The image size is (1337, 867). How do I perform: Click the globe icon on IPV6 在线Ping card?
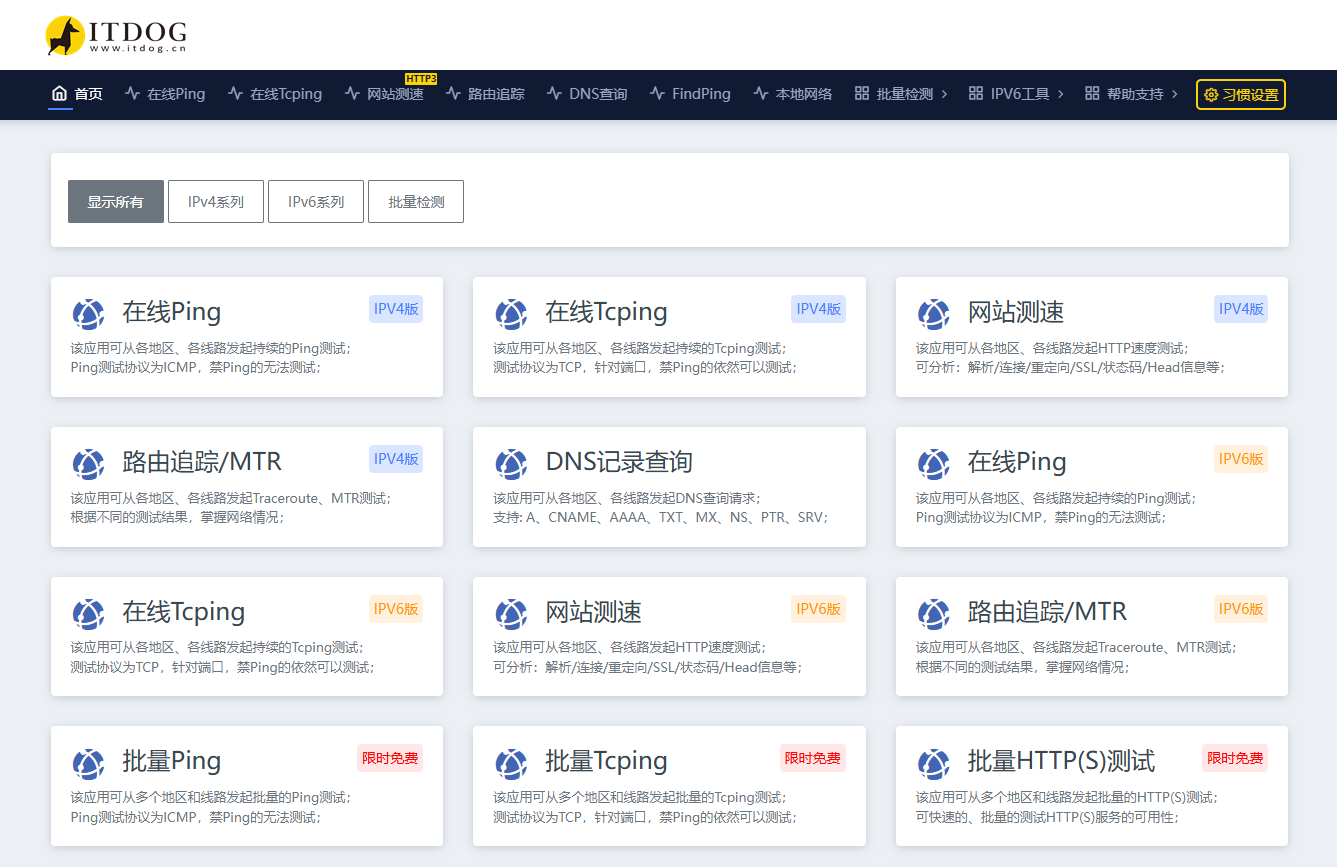coord(934,463)
